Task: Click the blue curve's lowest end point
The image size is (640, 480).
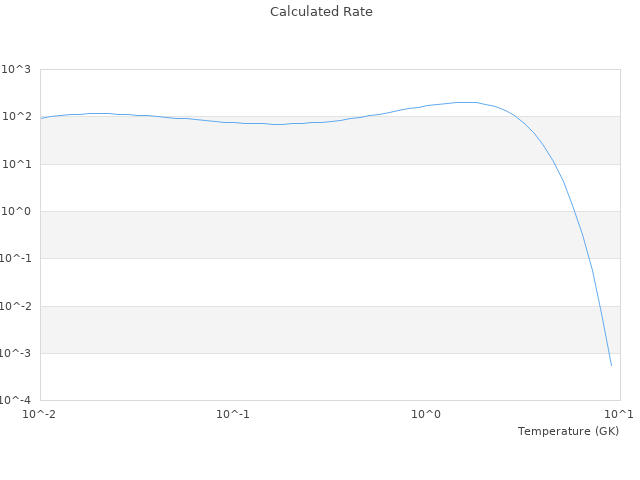Action: tap(611, 365)
